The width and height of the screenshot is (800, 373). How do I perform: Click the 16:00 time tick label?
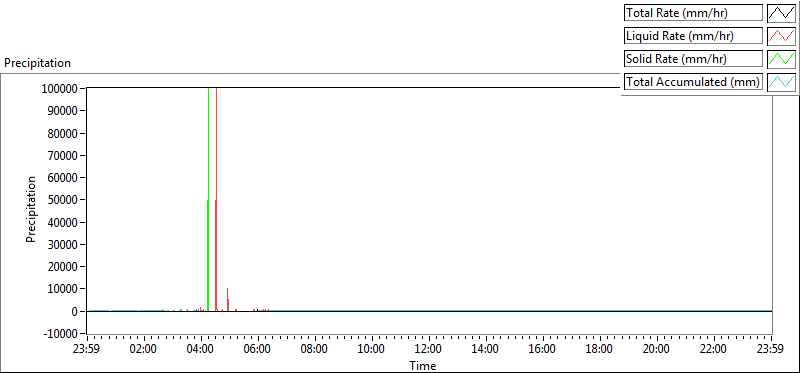[x=543, y=350]
